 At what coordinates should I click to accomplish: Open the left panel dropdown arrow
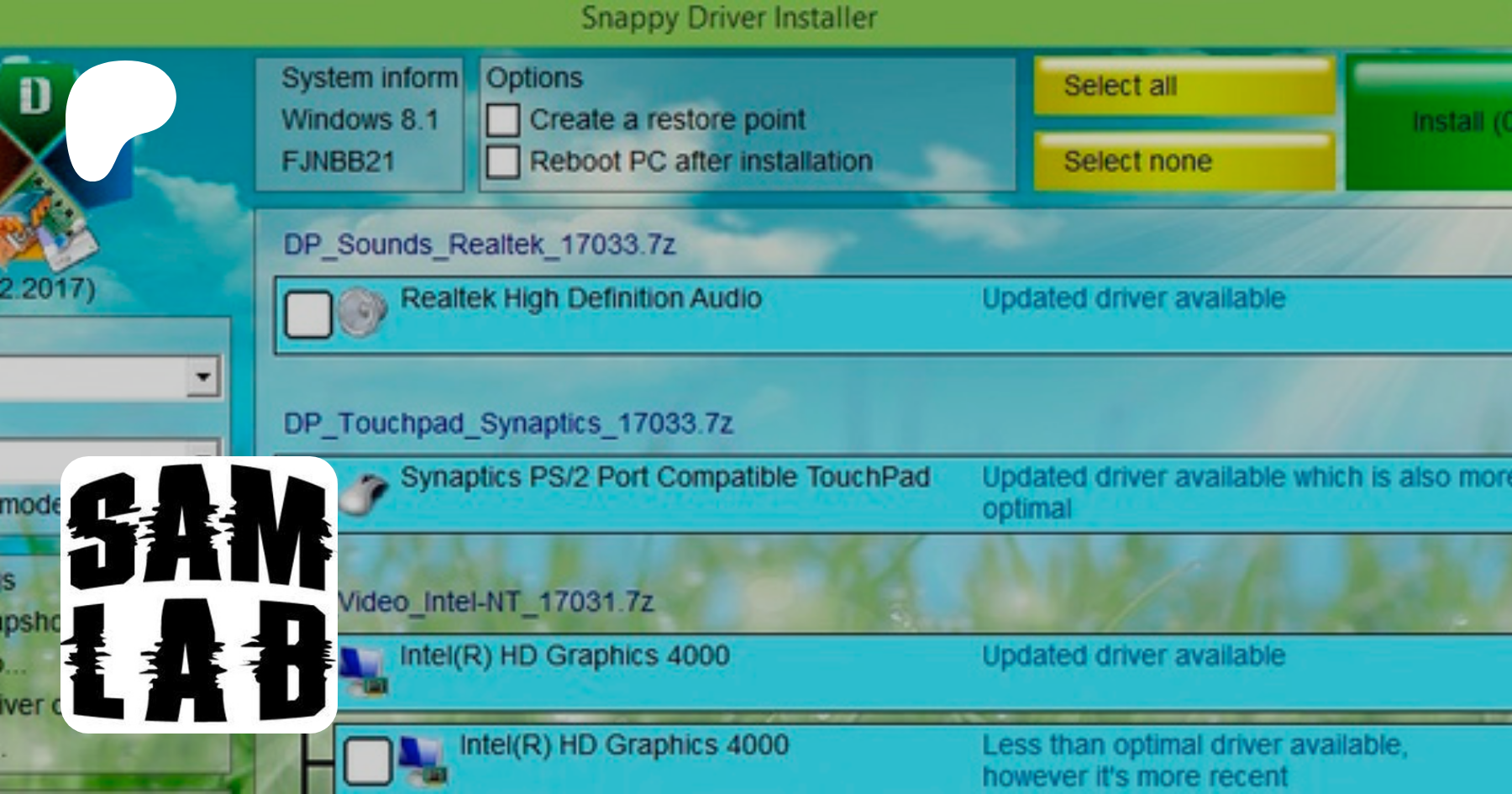(x=202, y=376)
